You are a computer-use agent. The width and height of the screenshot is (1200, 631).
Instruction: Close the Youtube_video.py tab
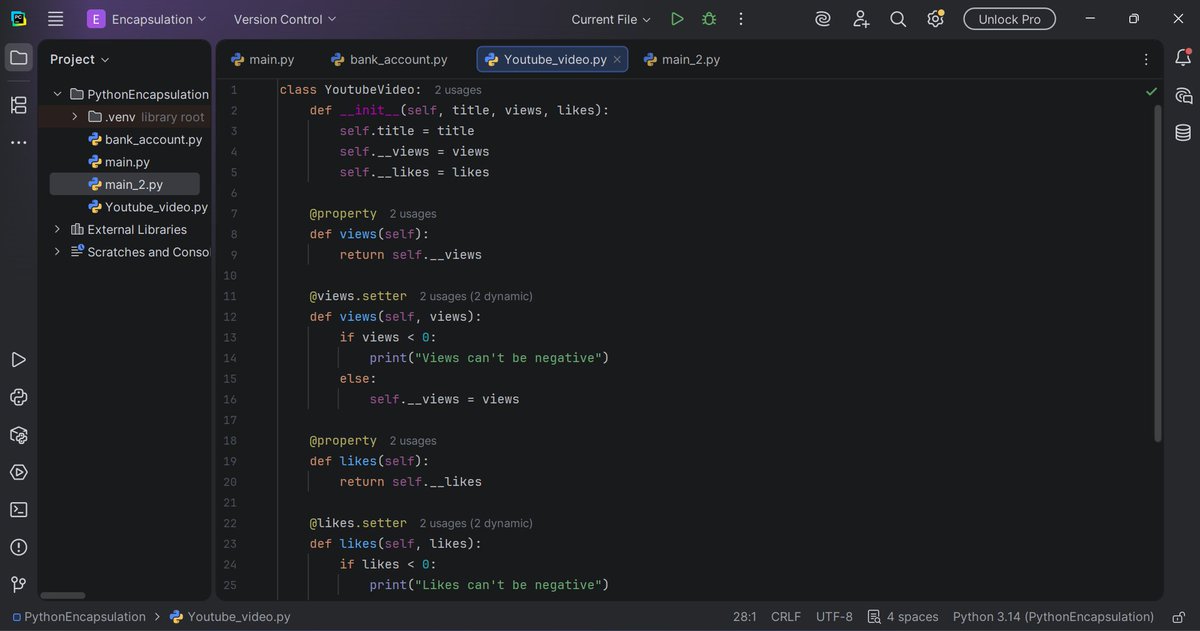click(617, 59)
